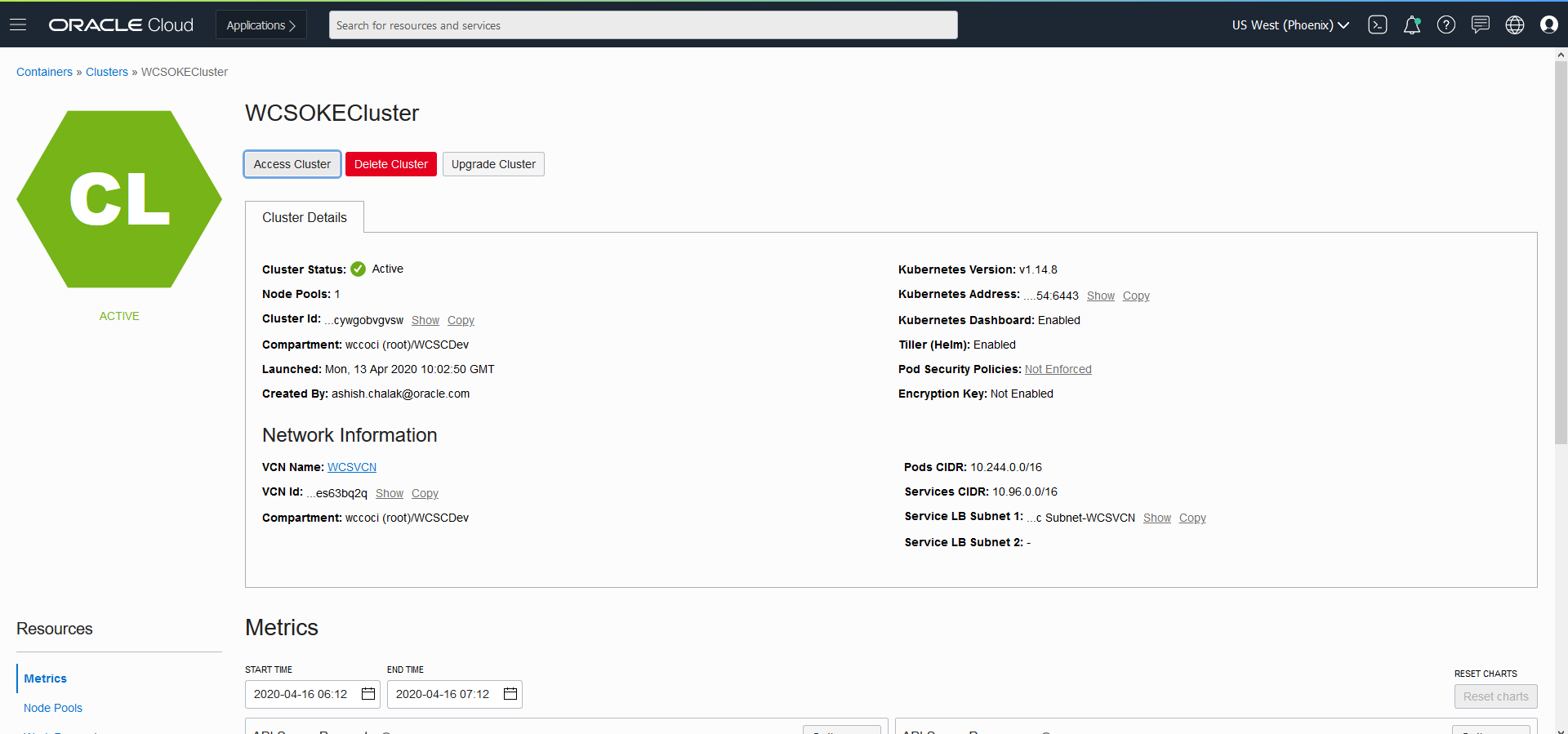
Task: Open the Cloud Shell terminal icon
Action: [x=1378, y=24]
